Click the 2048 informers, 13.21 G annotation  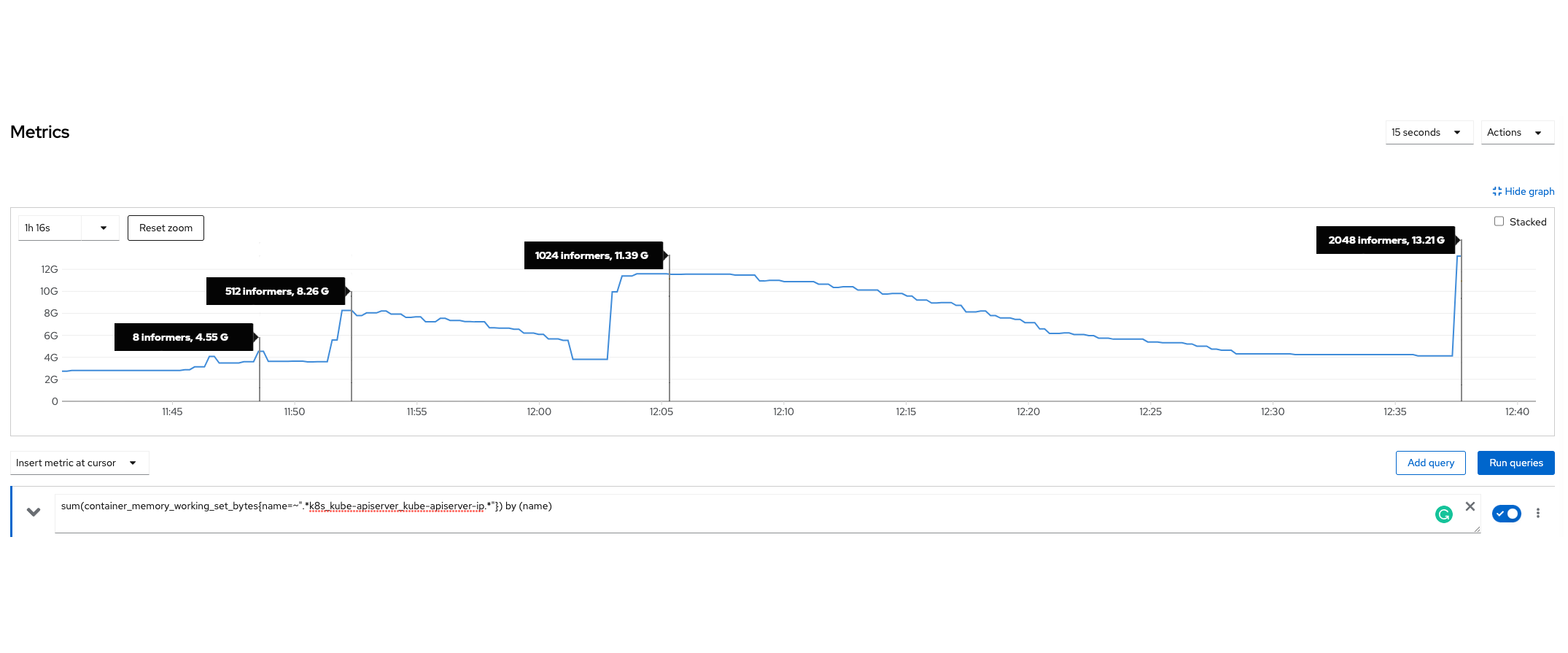pos(1385,240)
